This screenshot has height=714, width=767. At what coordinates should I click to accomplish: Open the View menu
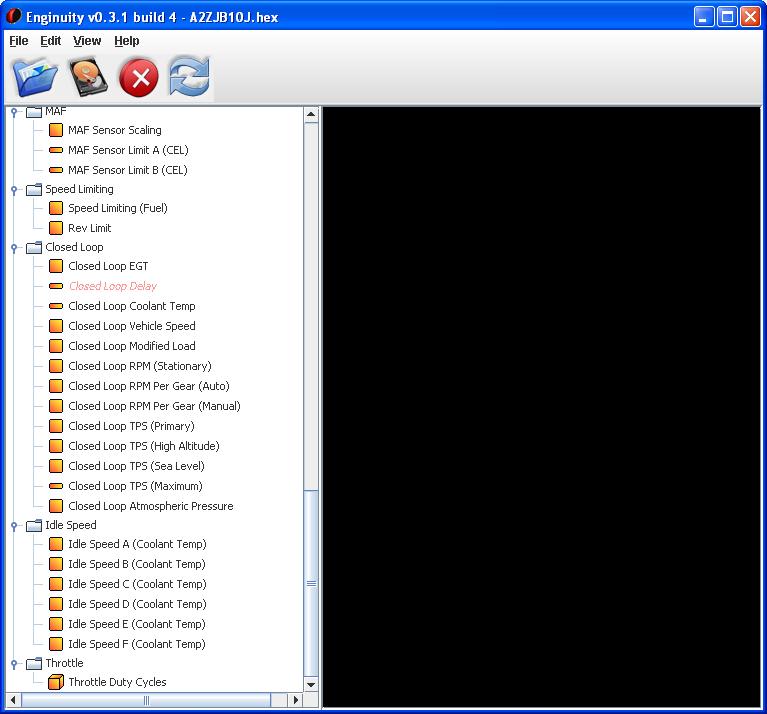(x=87, y=41)
